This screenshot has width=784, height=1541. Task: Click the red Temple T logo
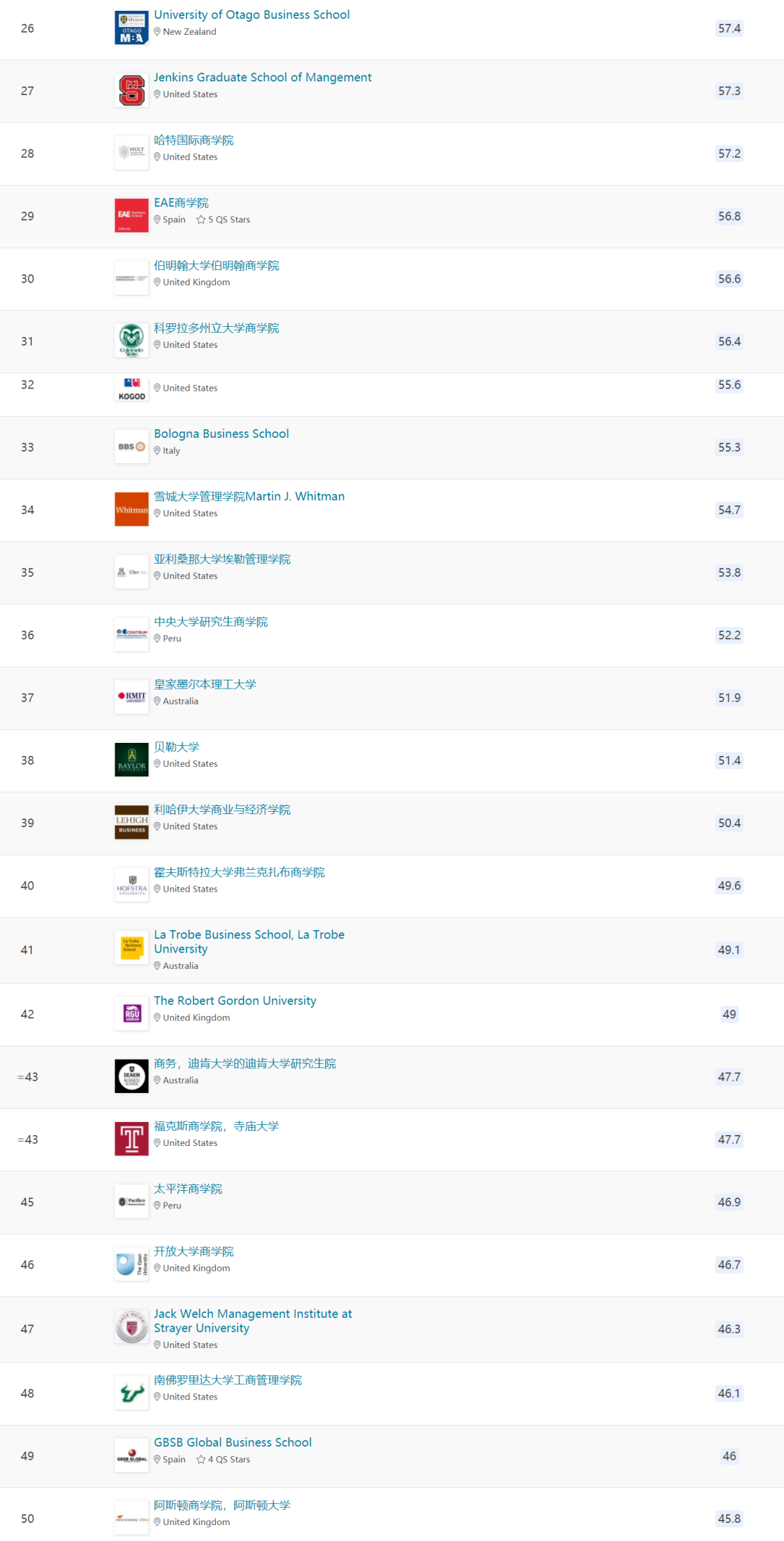(x=131, y=1139)
